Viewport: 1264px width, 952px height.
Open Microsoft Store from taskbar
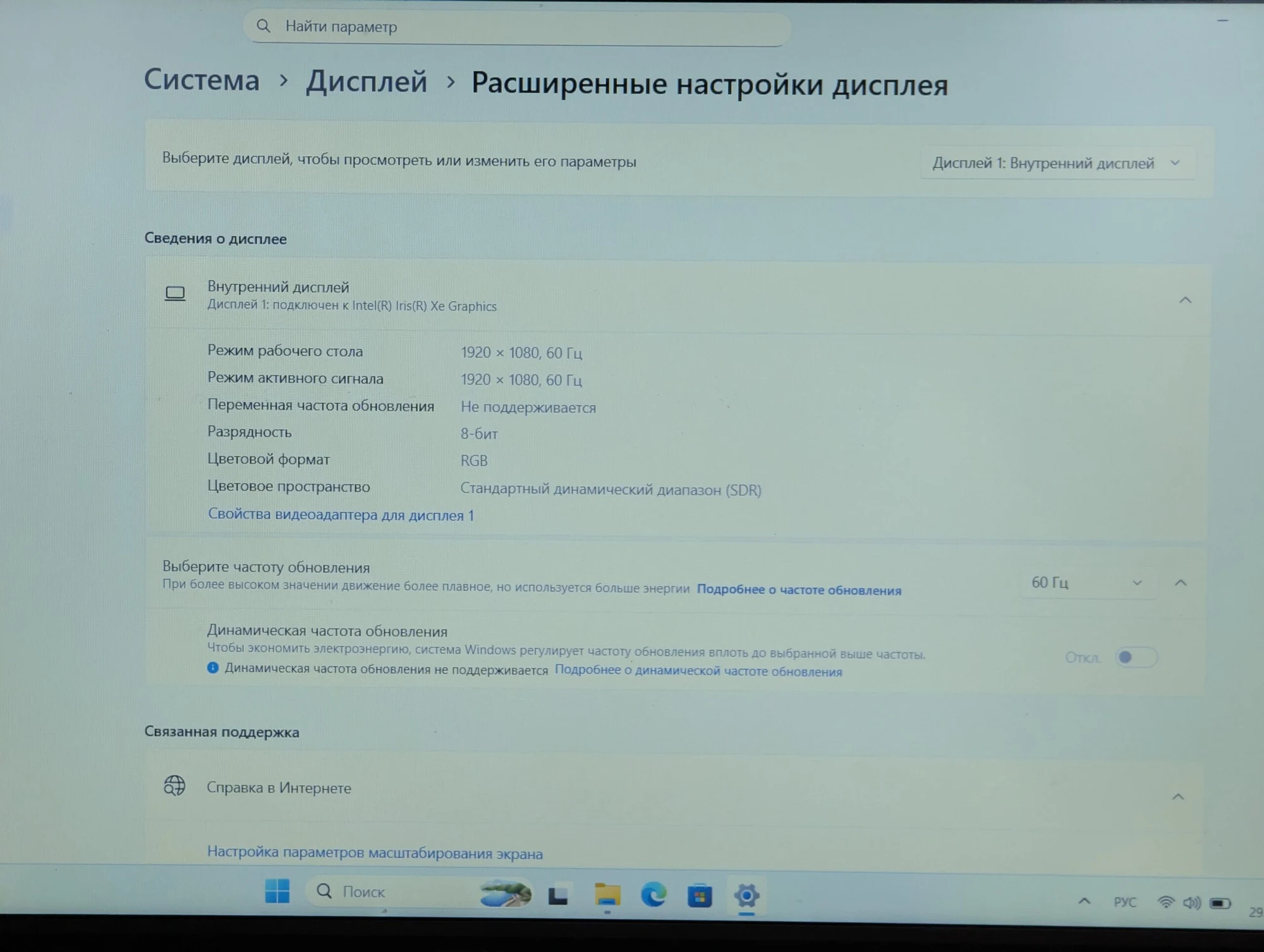point(700,896)
